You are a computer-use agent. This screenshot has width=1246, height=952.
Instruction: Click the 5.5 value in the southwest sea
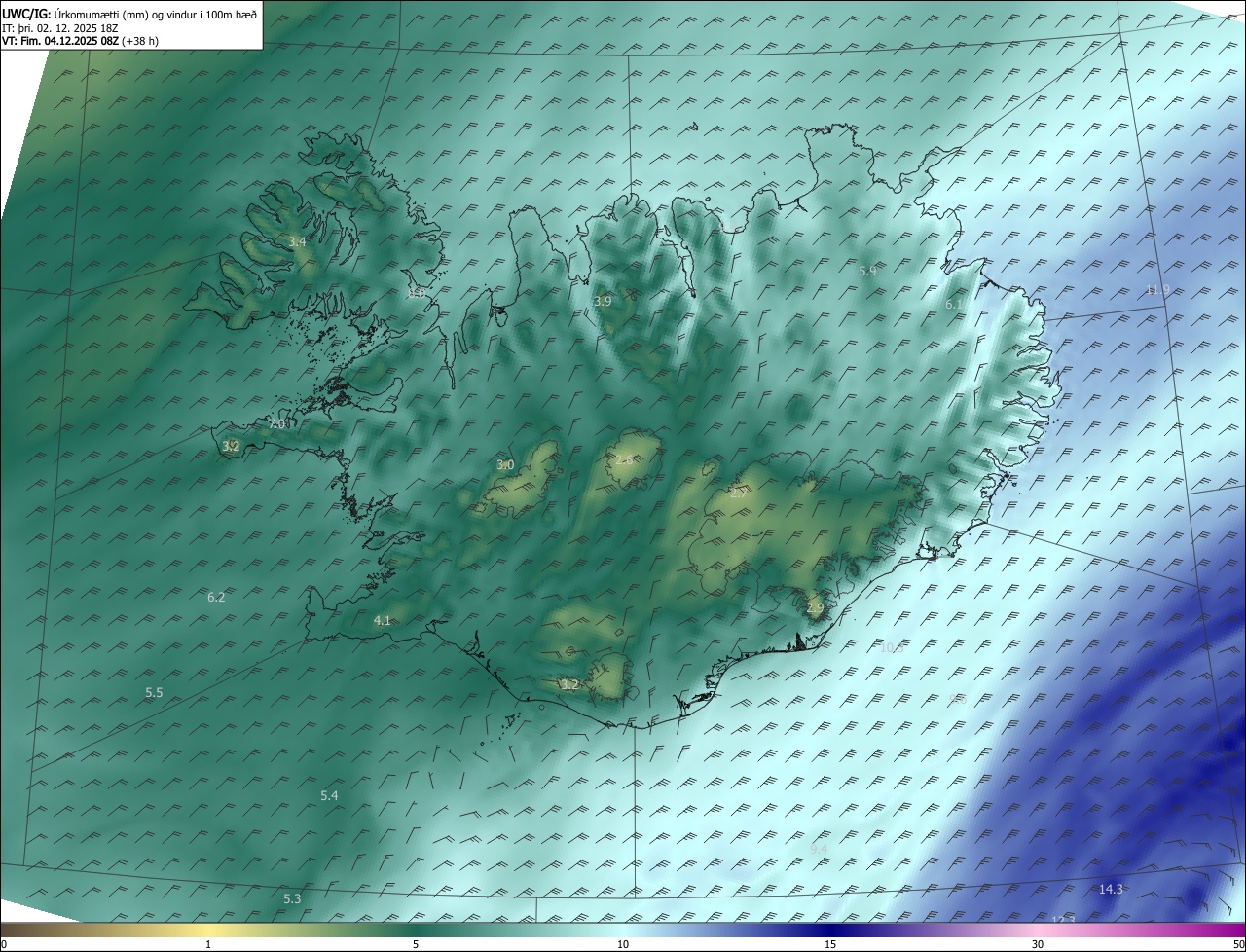154,693
